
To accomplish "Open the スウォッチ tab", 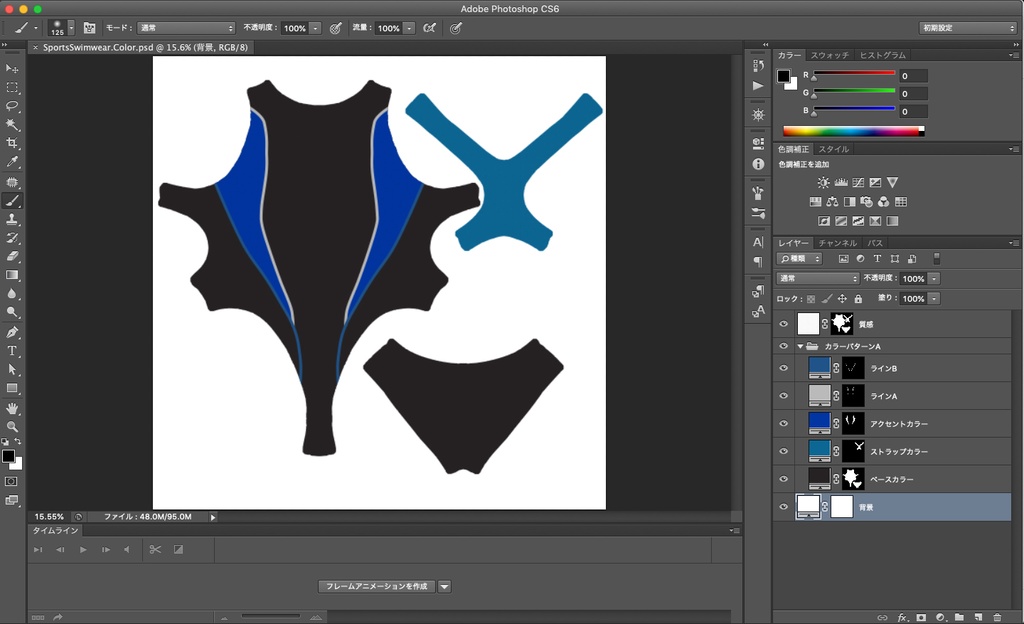I will coord(829,55).
